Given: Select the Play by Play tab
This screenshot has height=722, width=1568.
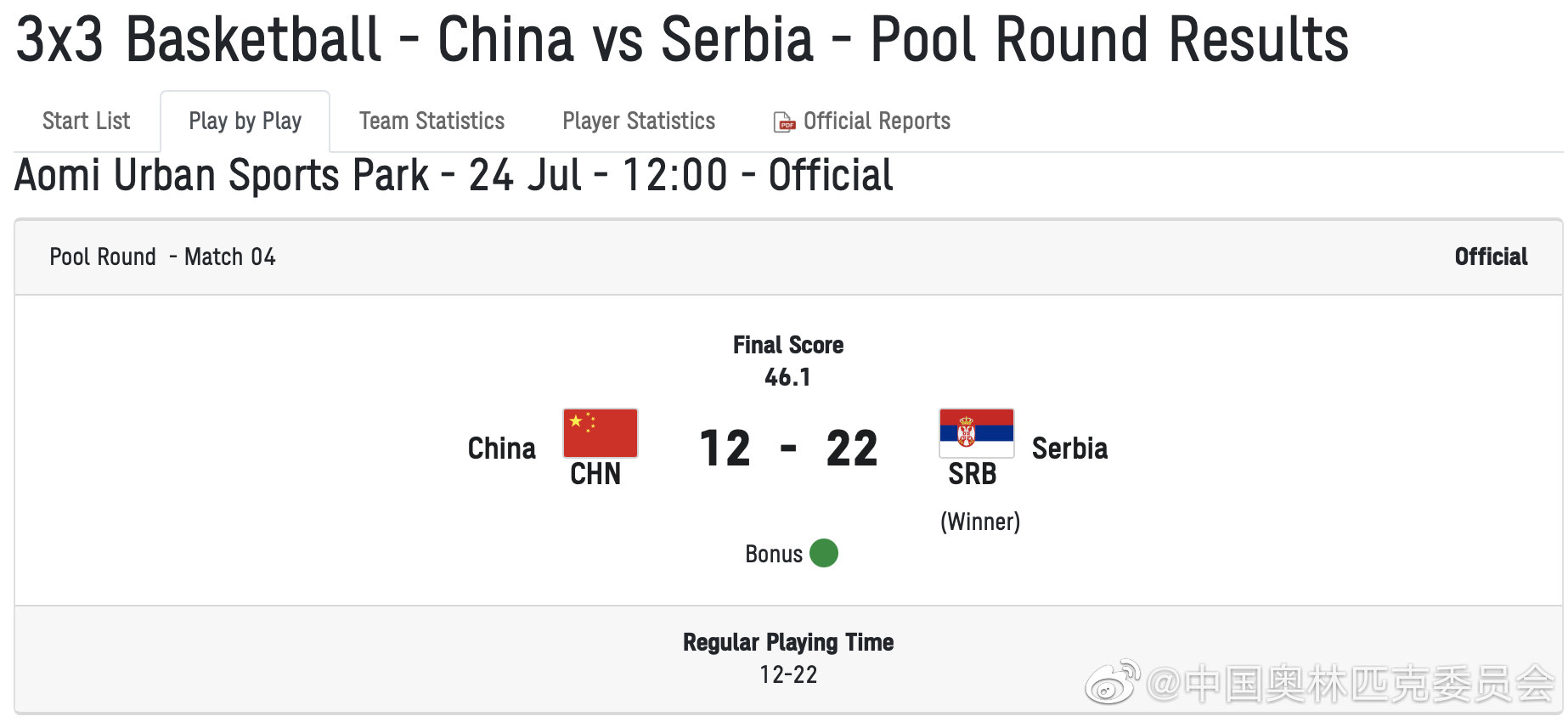Looking at the screenshot, I should [245, 121].
